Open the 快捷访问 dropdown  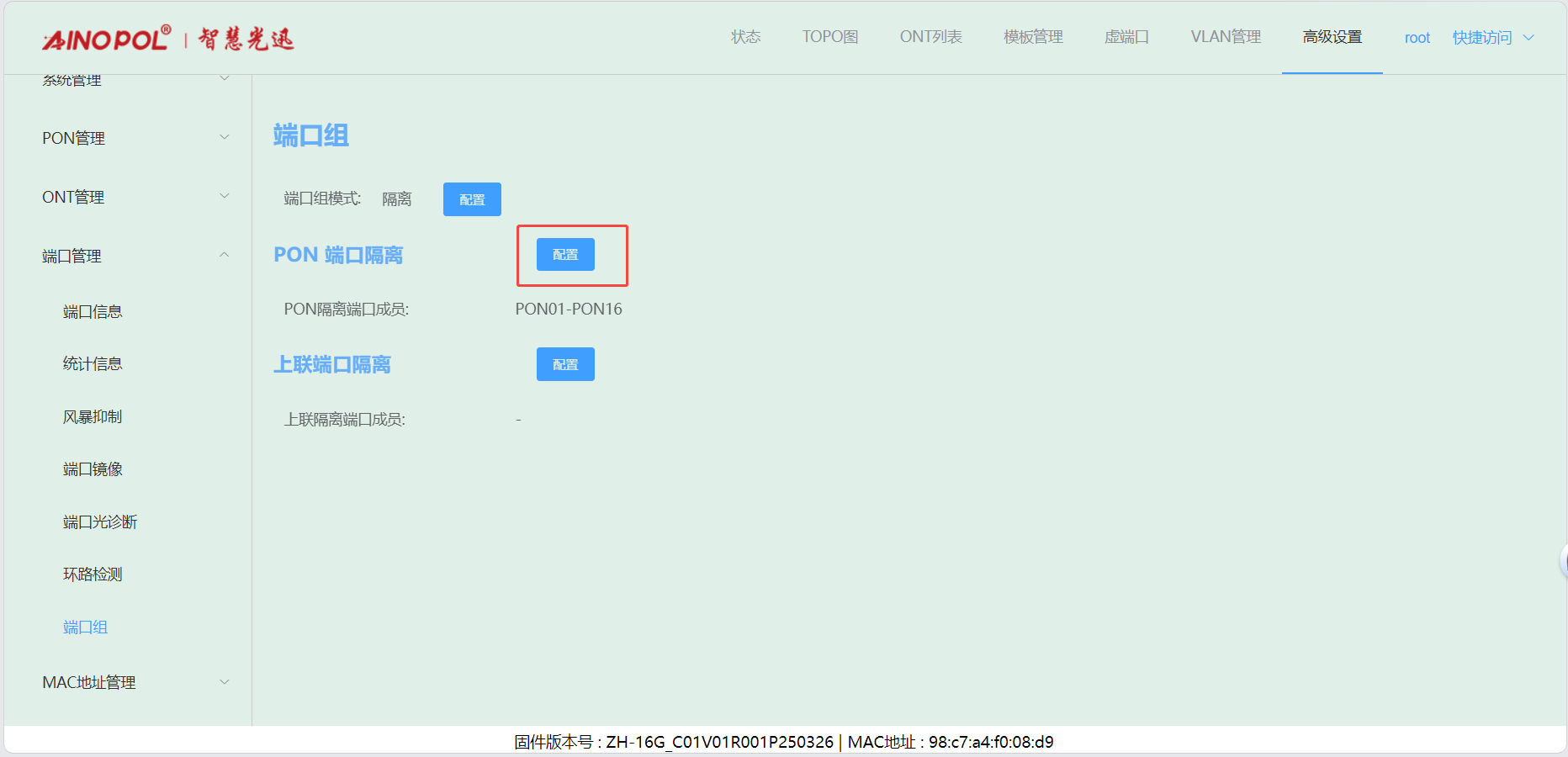click(x=1492, y=38)
